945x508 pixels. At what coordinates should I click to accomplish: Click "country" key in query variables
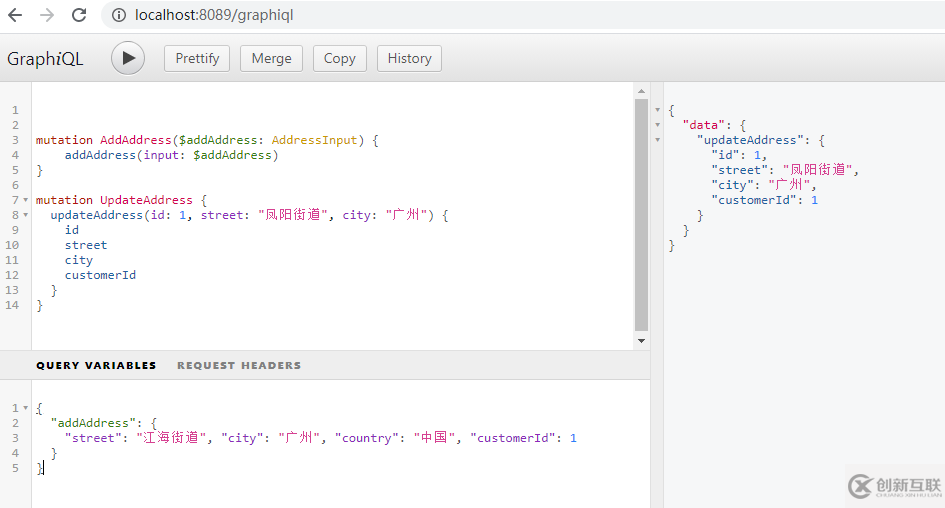click(x=366, y=438)
